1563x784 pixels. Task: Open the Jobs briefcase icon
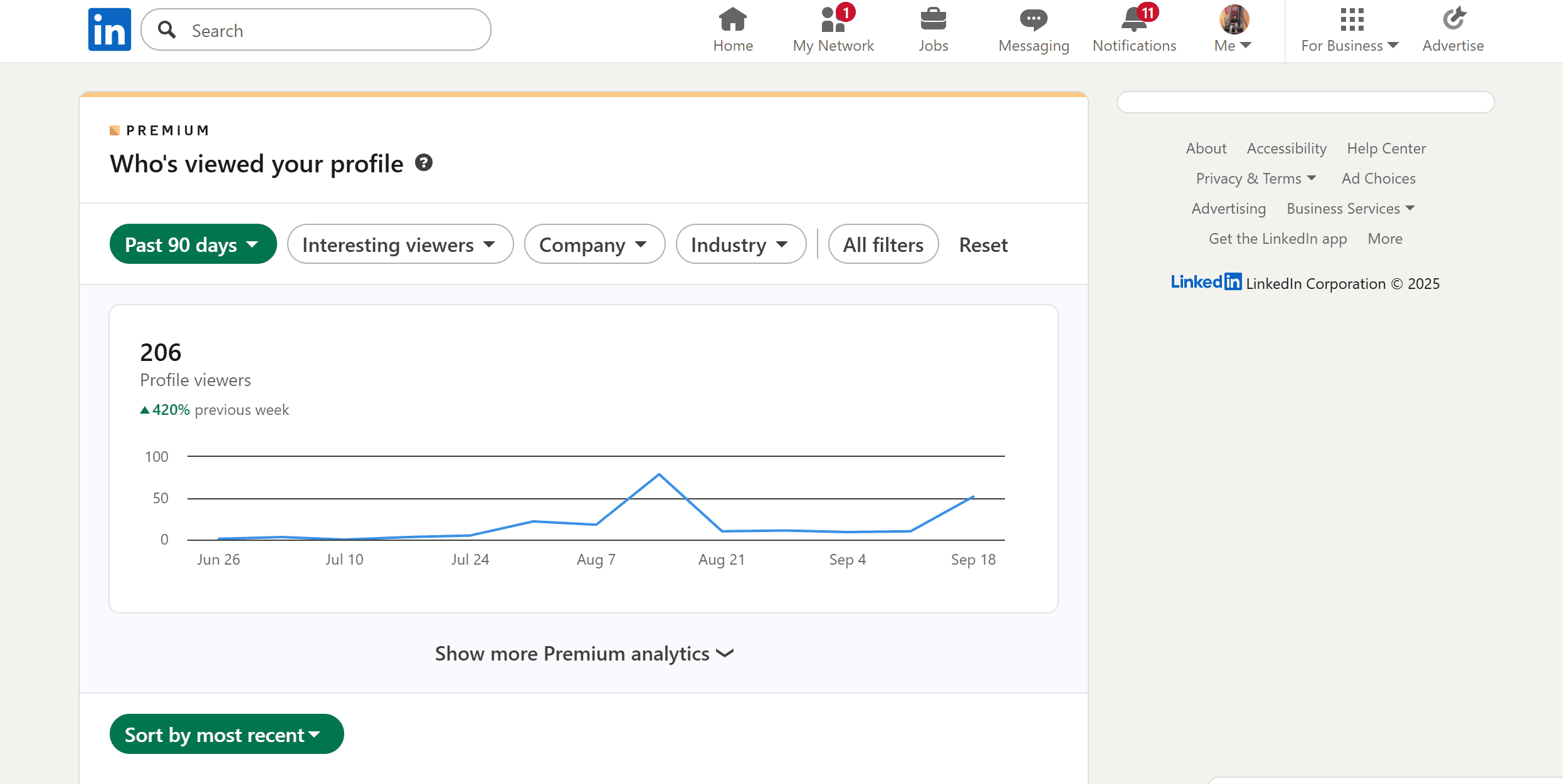[934, 20]
